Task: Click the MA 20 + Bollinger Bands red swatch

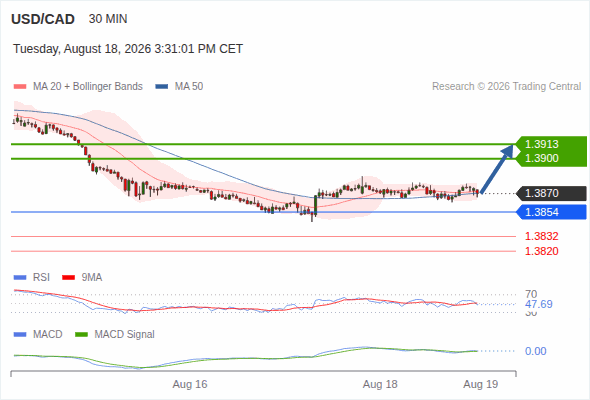Action: (20, 87)
